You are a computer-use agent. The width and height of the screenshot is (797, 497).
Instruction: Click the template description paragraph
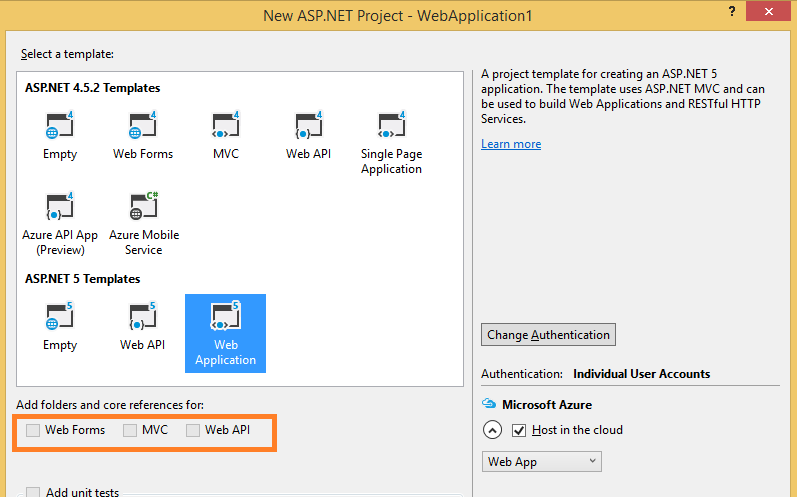623,97
